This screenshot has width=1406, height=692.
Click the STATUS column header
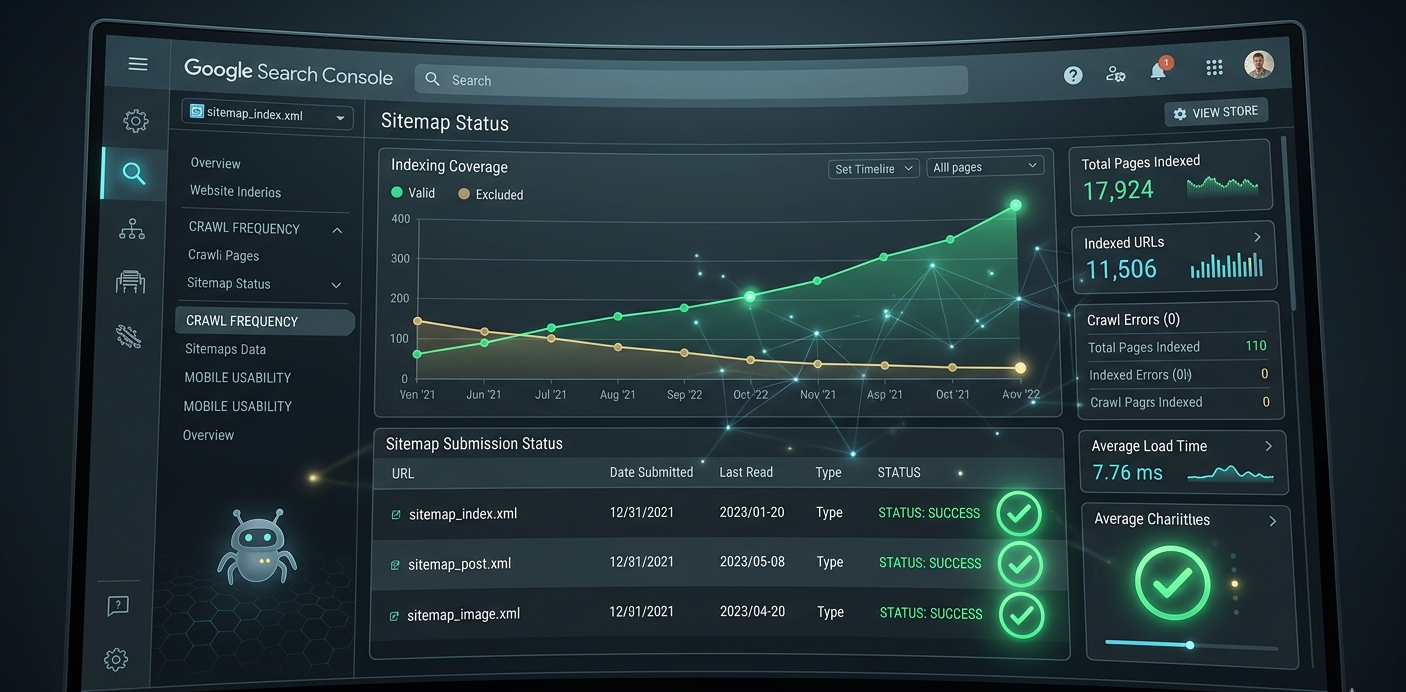[x=899, y=472]
